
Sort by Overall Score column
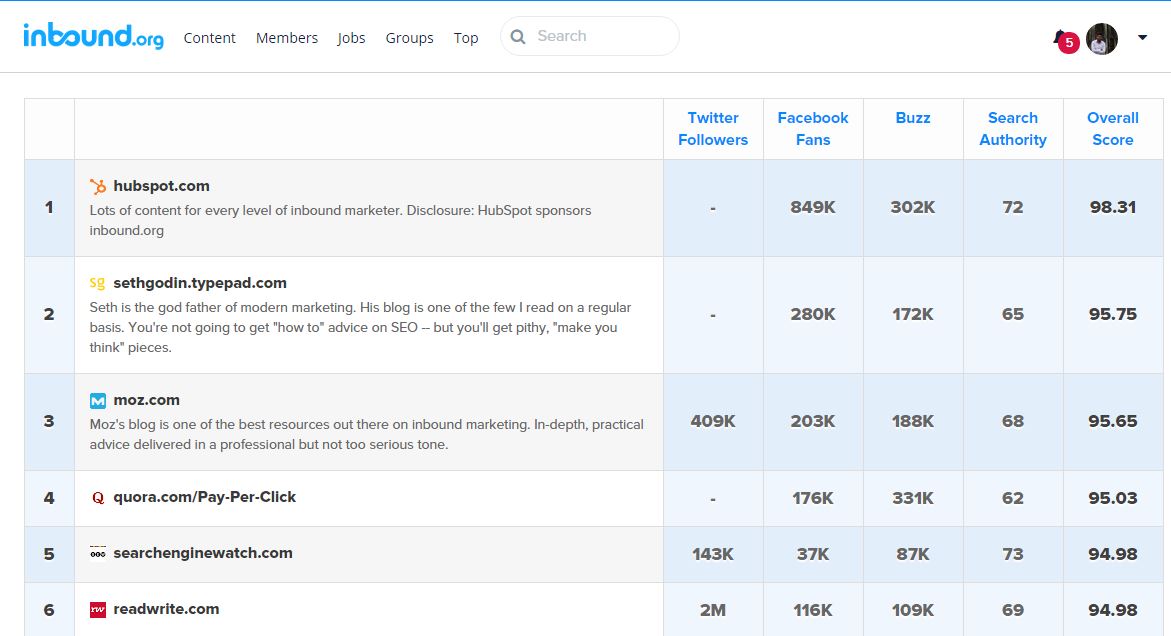coord(1113,128)
